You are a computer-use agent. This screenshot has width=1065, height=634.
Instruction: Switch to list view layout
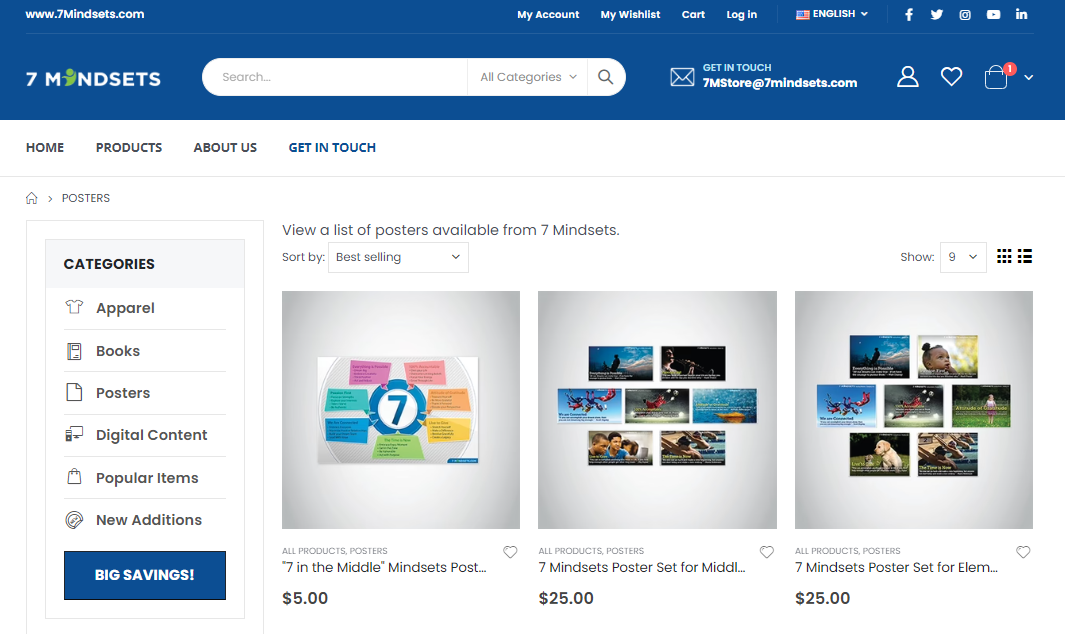pos(1025,257)
